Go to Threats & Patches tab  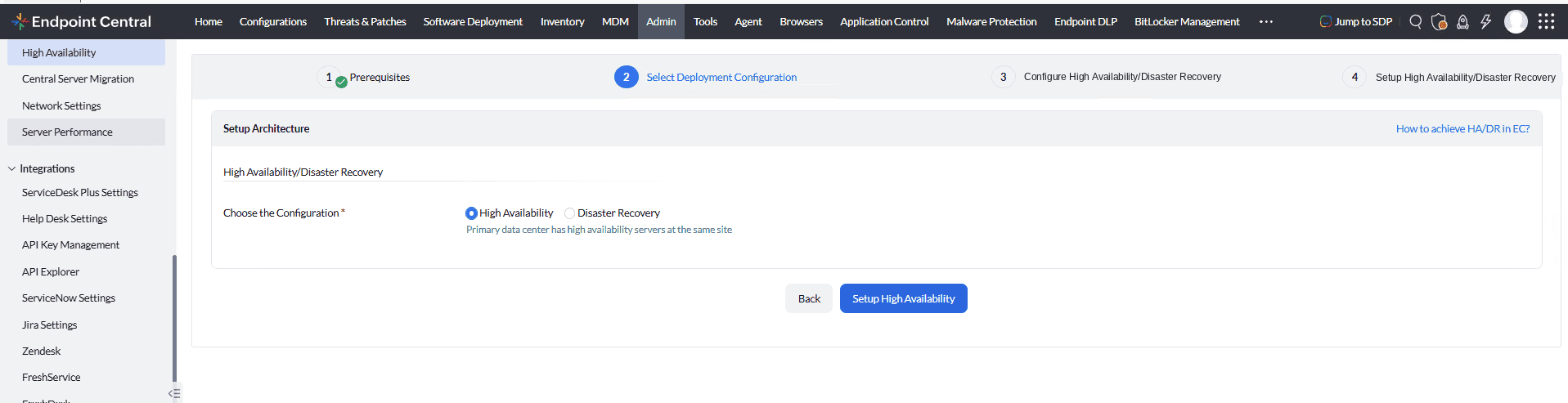[x=365, y=21]
